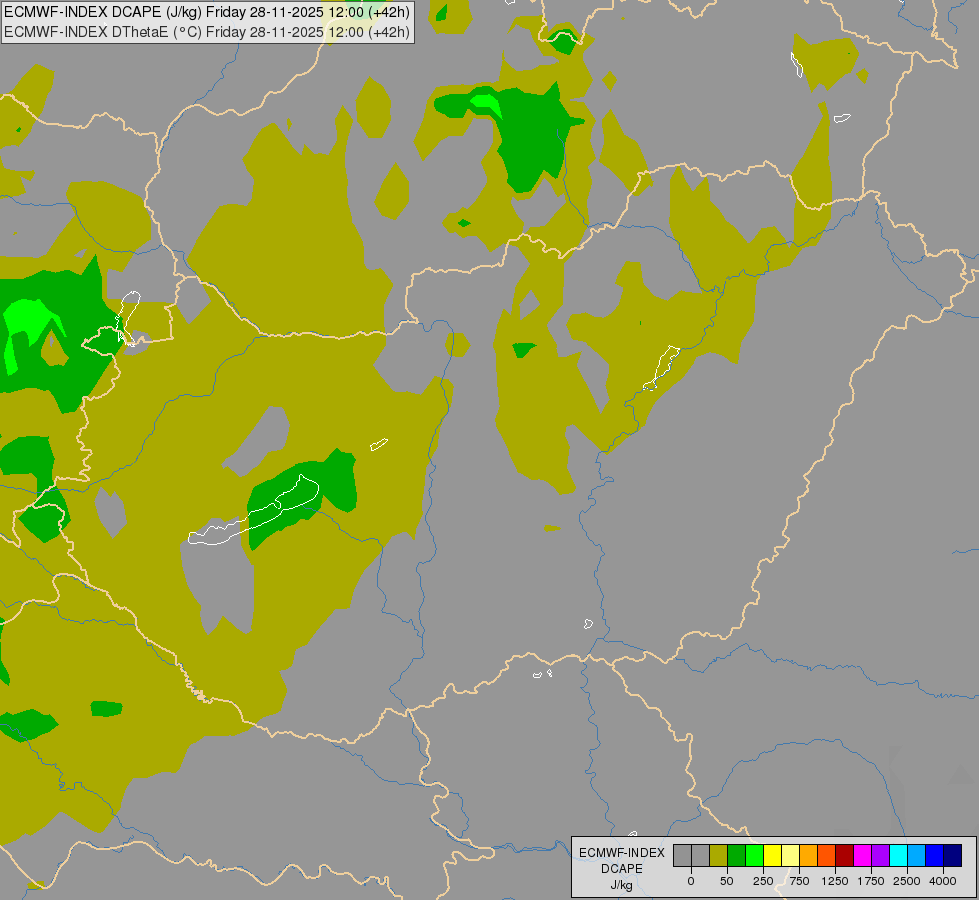Click the dark red legend swatch
Viewport: 979px width, 900px height.
click(845, 855)
